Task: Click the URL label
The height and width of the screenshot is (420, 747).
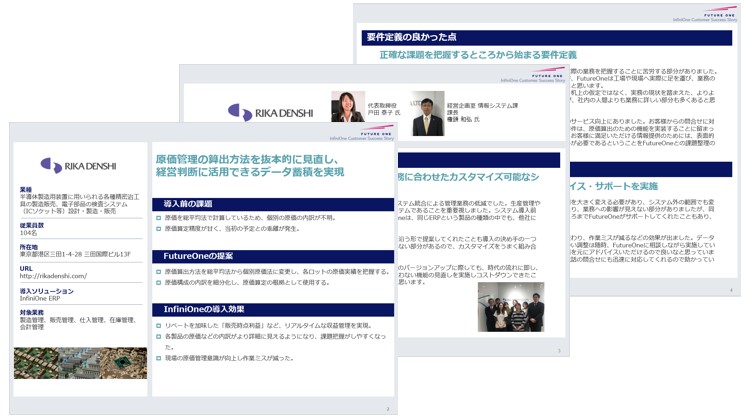Action: click(x=26, y=269)
